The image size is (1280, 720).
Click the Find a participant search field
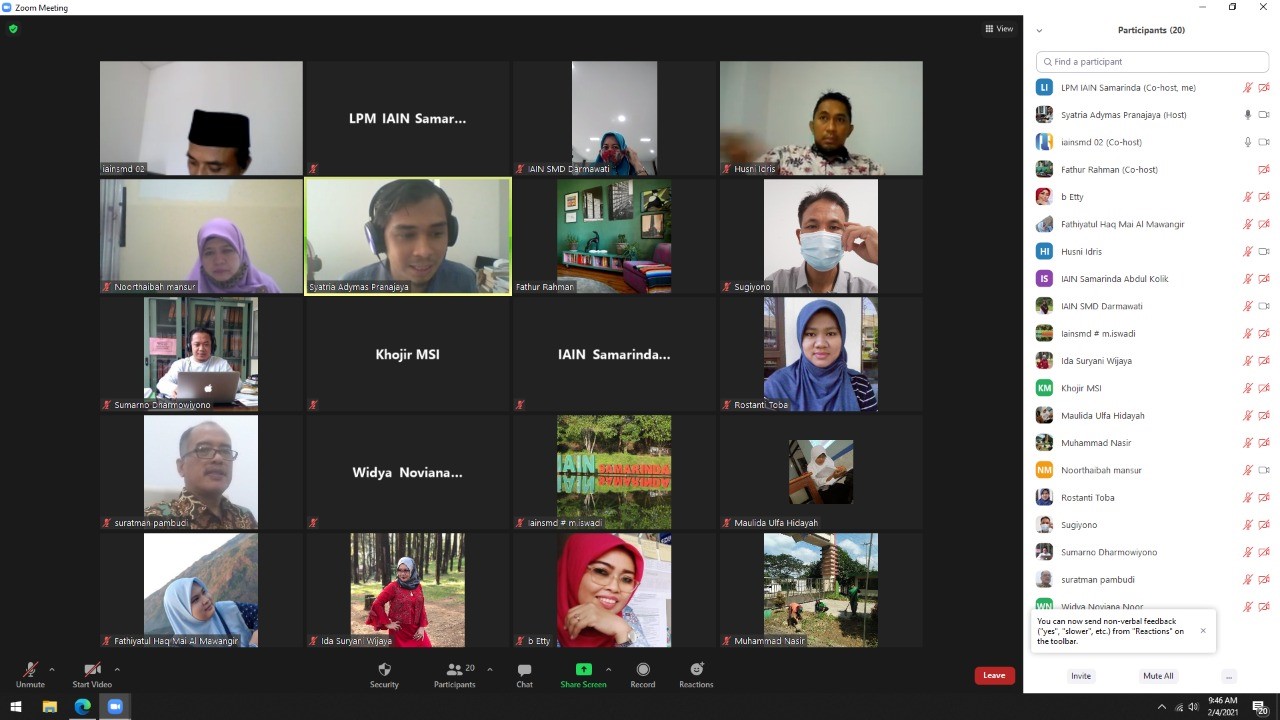pos(1152,62)
